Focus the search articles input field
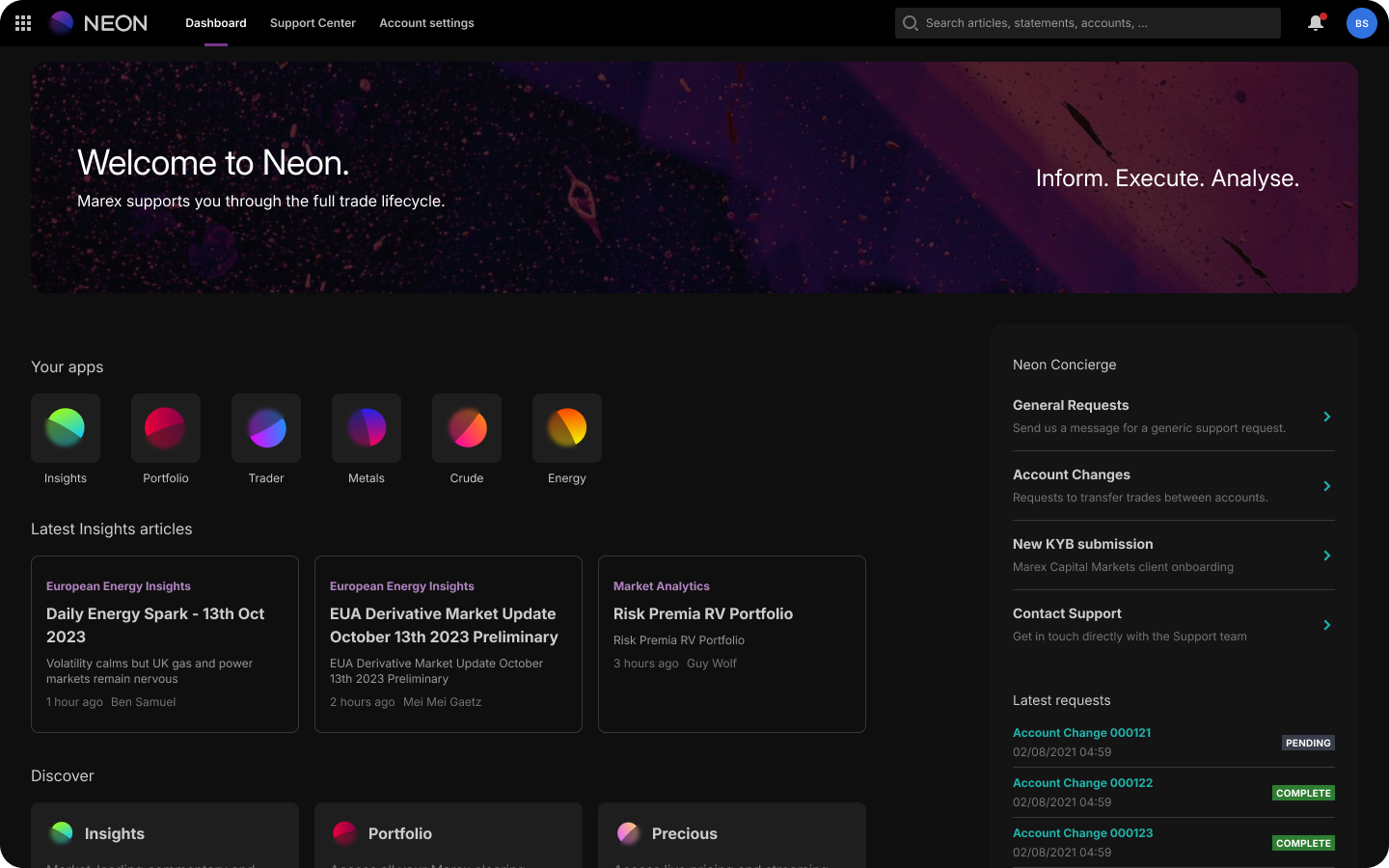 point(1088,23)
